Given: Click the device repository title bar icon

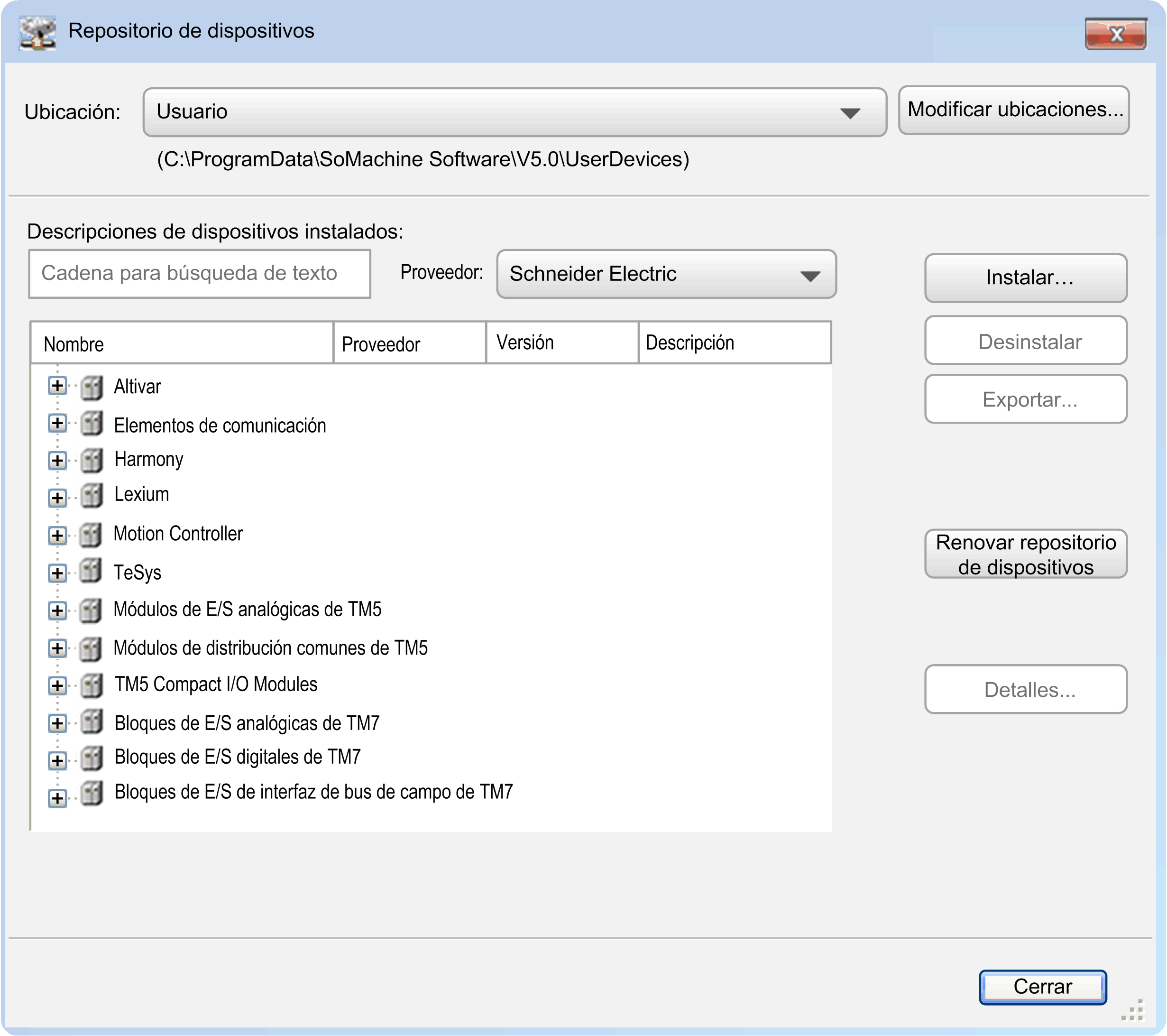Looking at the screenshot, I should (37, 32).
